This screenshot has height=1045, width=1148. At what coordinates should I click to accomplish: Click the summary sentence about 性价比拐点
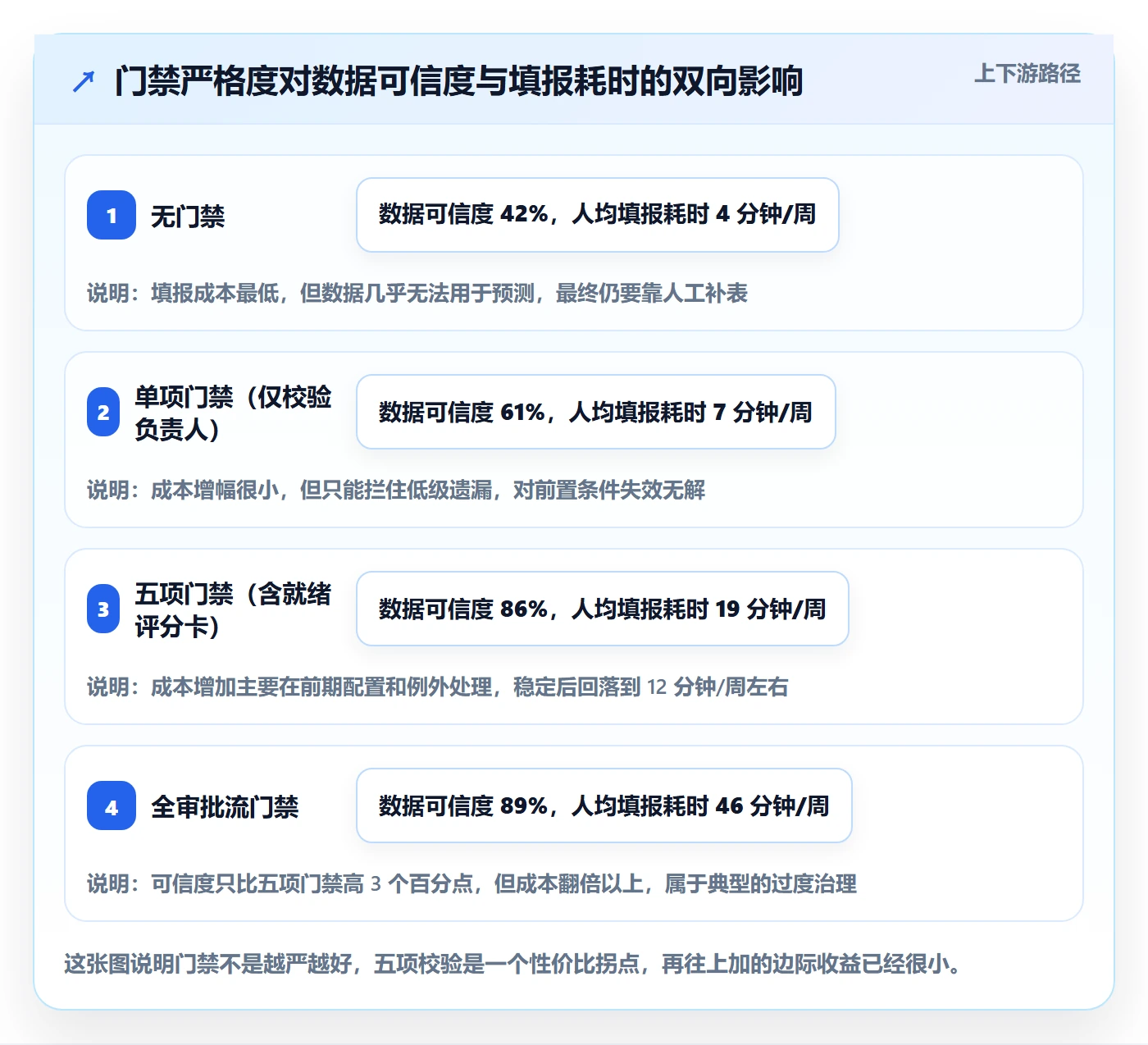point(513,964)
